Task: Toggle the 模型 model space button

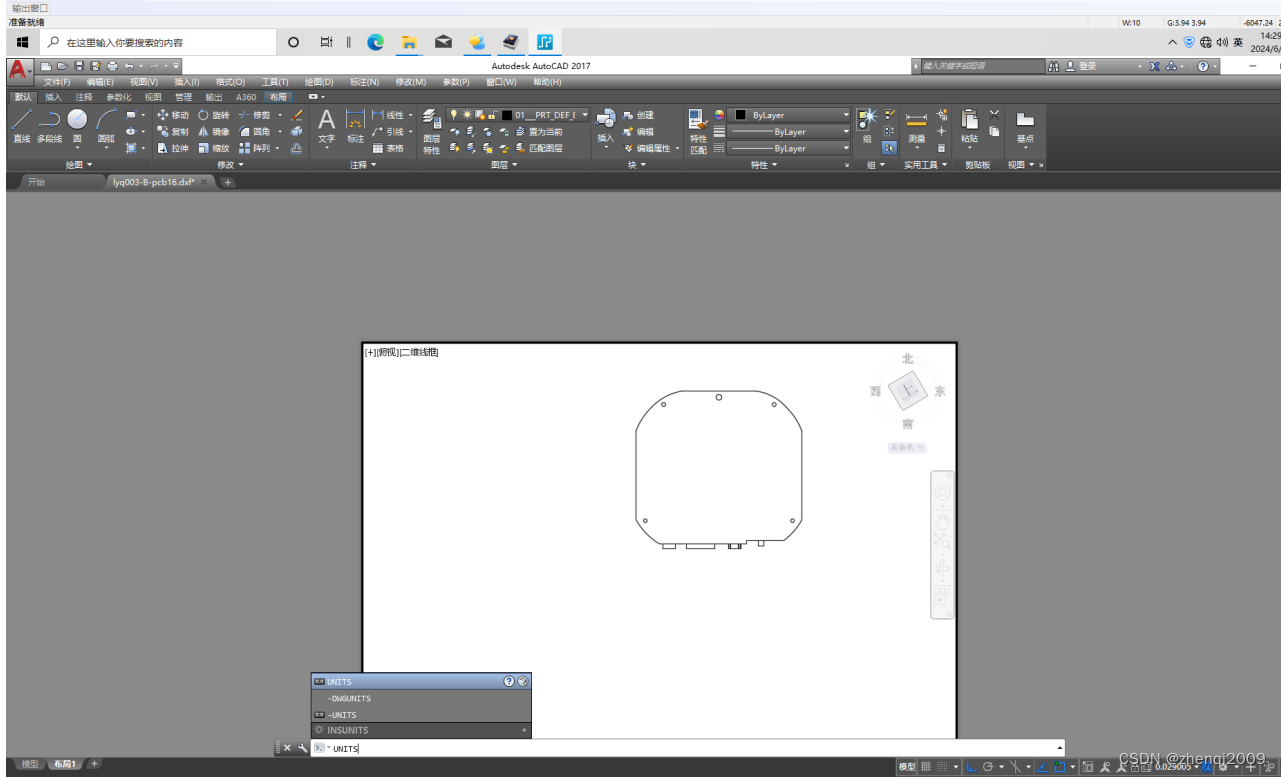Action: coord(906,767)
